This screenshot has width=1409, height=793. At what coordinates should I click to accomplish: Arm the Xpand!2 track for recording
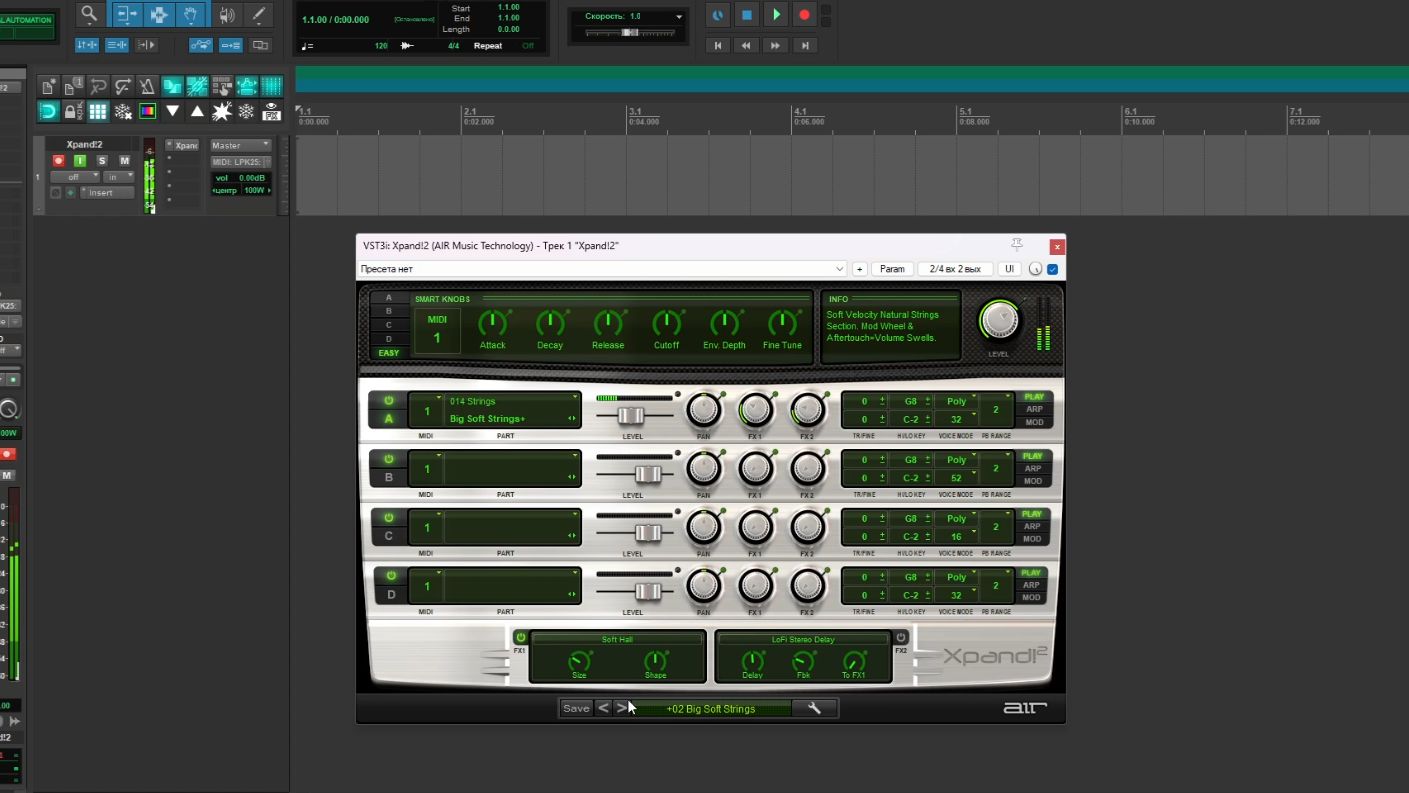point(58,160)
